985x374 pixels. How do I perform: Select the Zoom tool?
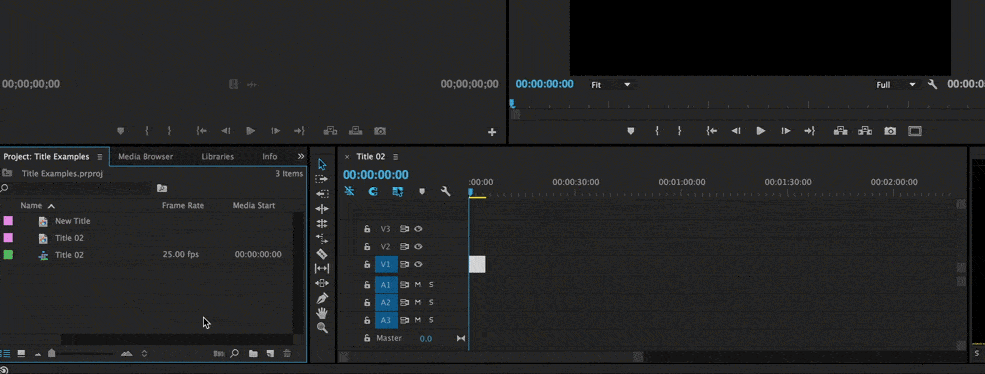click(322, 327)
